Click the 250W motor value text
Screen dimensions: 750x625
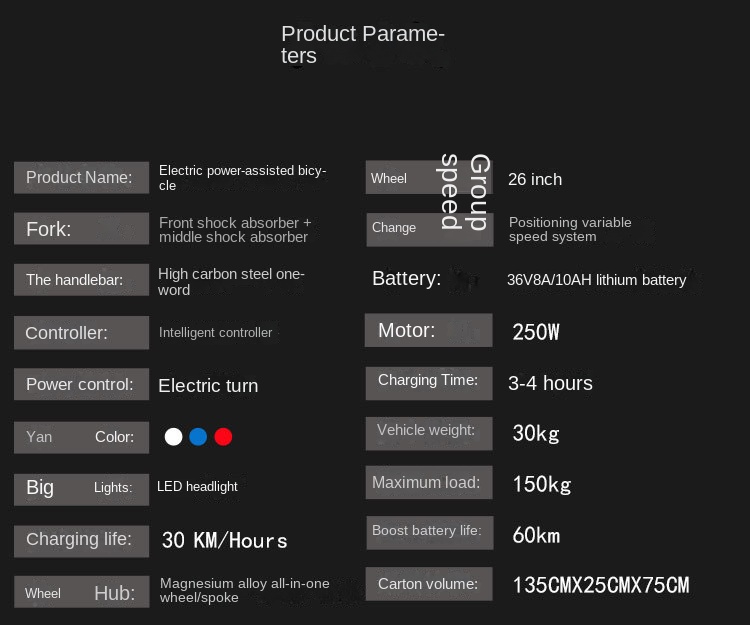[536, 332]
